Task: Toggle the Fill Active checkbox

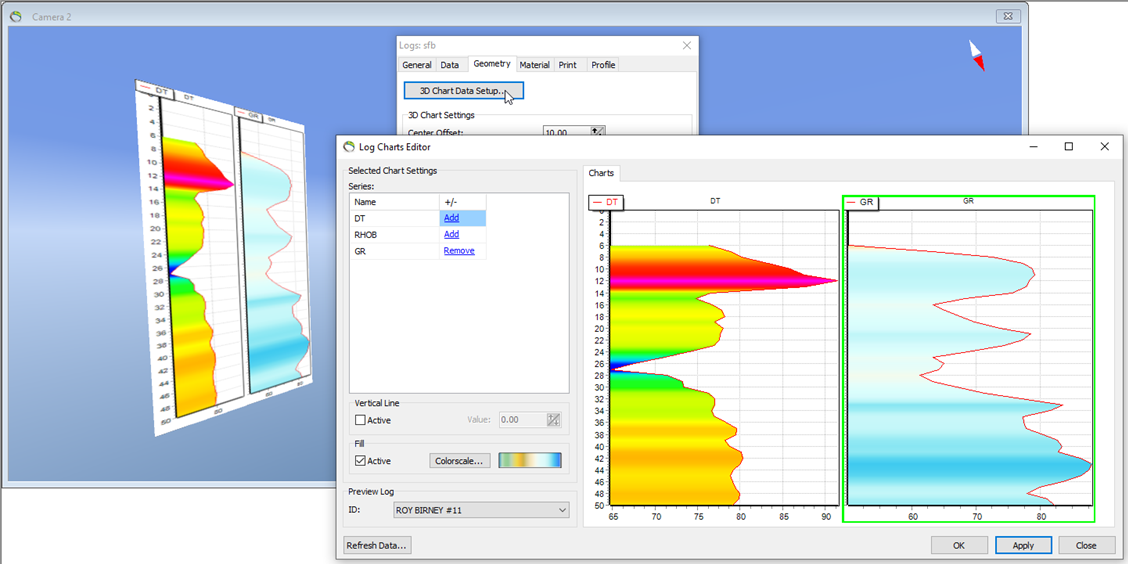Action: coord(360,460)
